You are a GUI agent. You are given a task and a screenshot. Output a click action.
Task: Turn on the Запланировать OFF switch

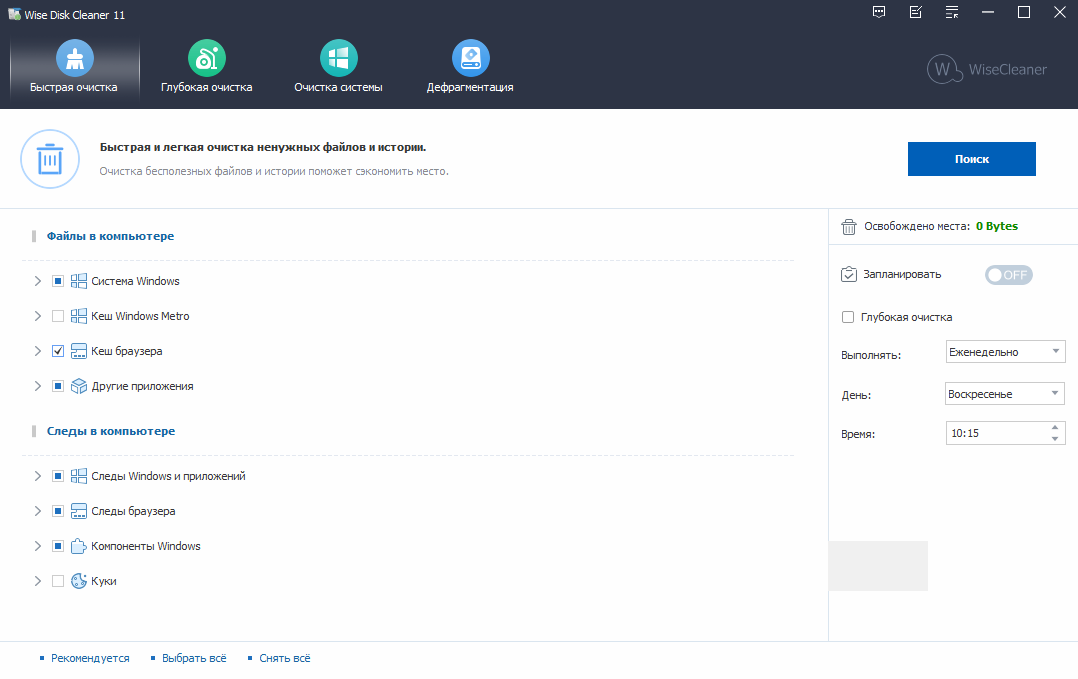[1009, 275]
